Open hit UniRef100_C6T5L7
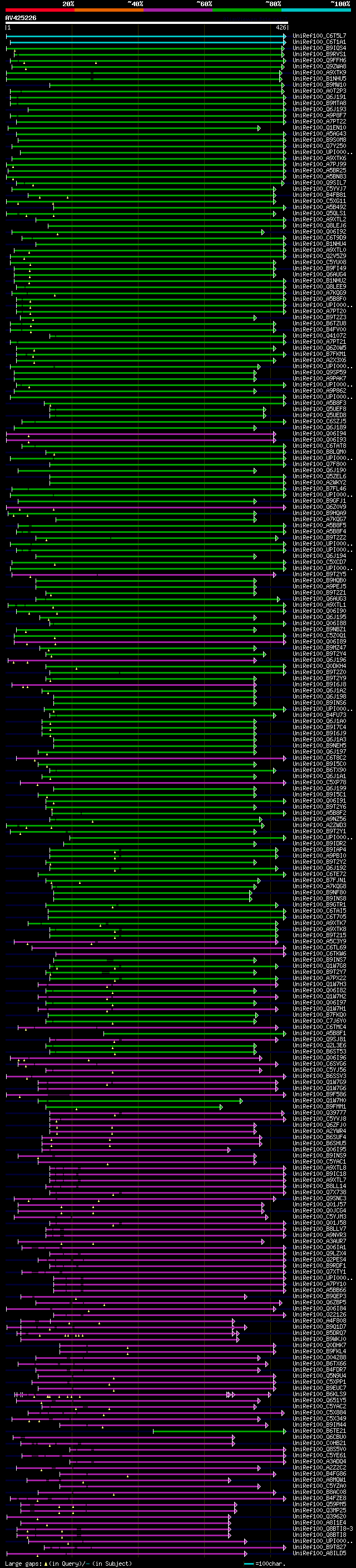This screenshot has width=356, height=1568. click(319, 36)
